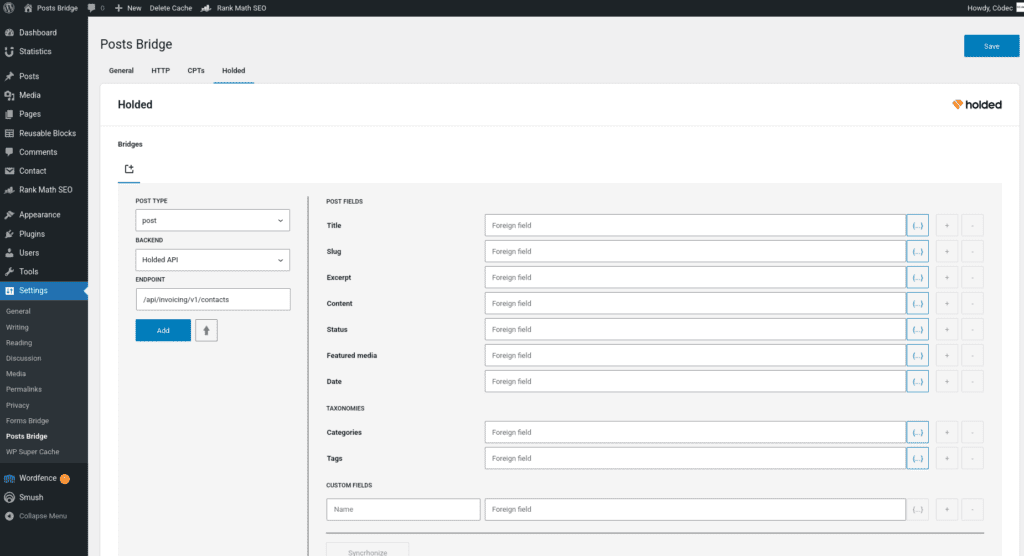Click Delete Cache in the admin bar
This screenshot has width=1024, height=556.
173,8
